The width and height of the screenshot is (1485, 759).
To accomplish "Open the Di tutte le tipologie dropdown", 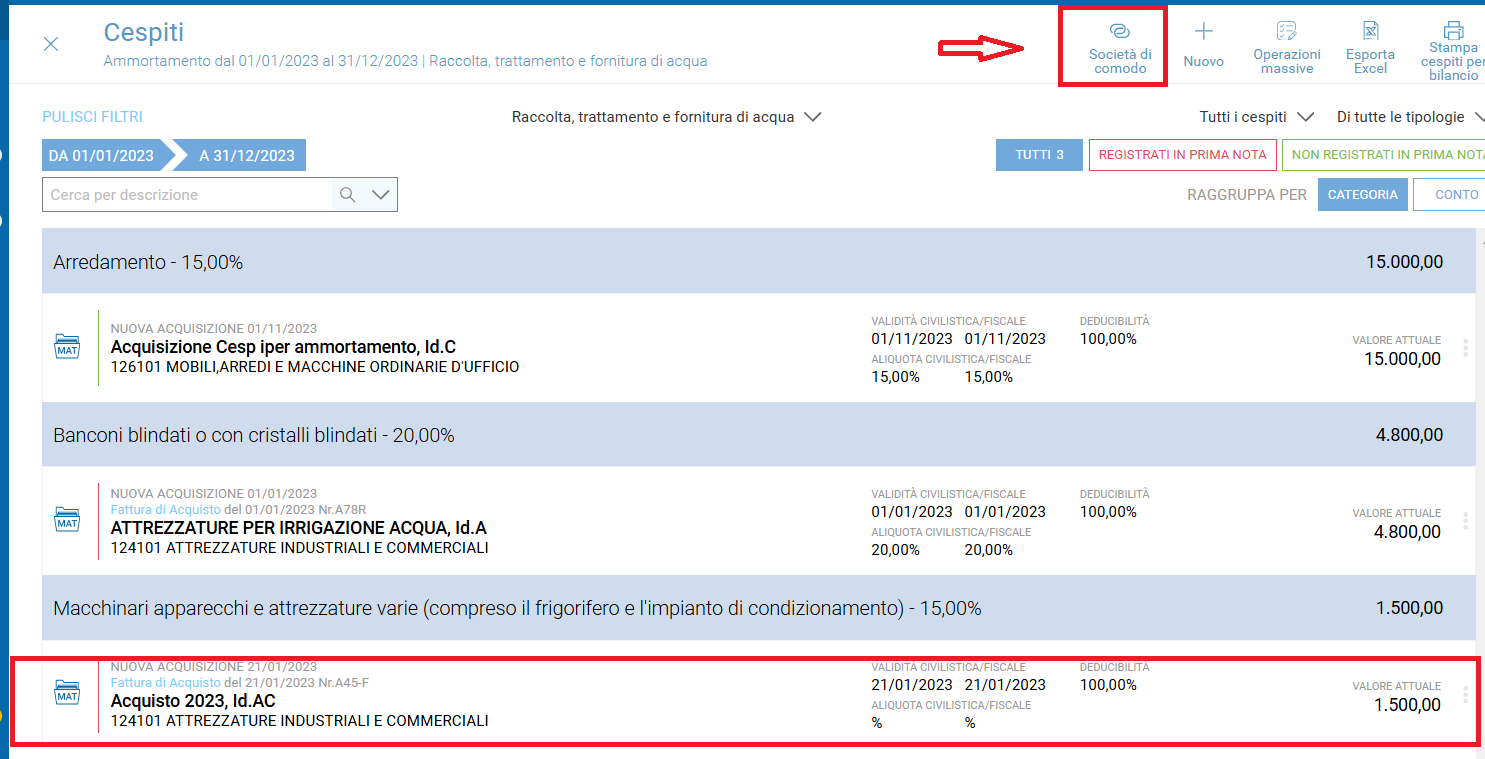I will [1411, 117].
